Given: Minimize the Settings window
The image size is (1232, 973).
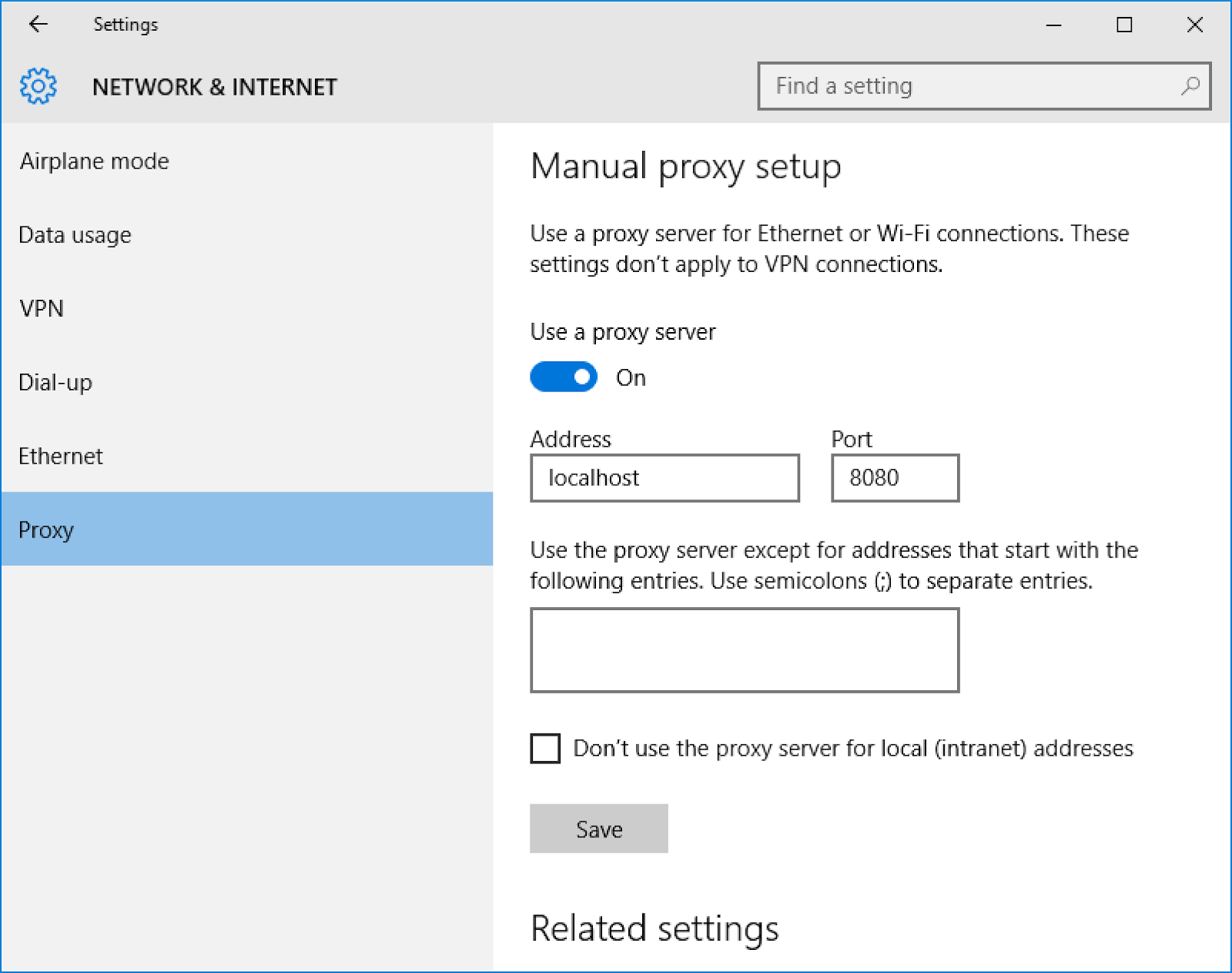Looking at the screenshot, I should pyautogui.click(x=1054, y=25).
